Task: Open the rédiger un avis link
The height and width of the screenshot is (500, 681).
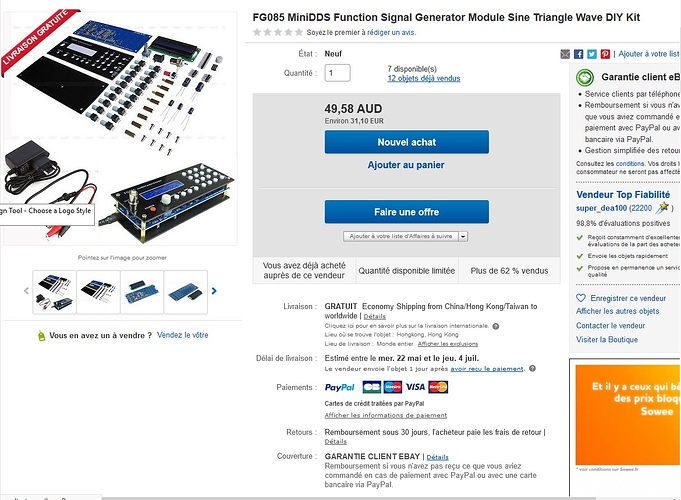Action: click(x=391, y=32)
